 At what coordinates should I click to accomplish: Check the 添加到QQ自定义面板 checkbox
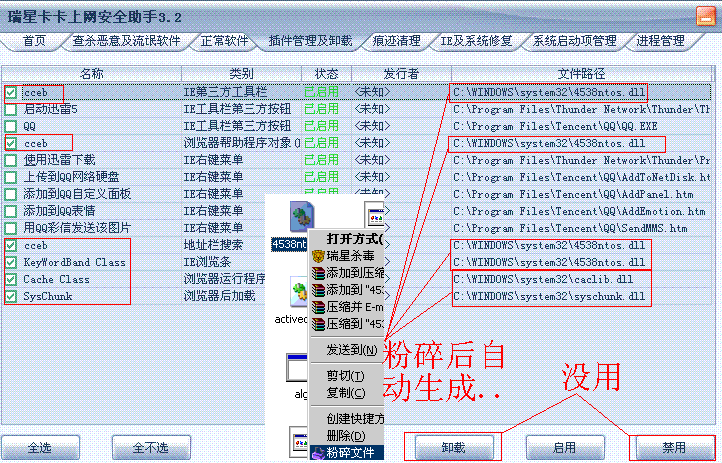click(11, 195)
